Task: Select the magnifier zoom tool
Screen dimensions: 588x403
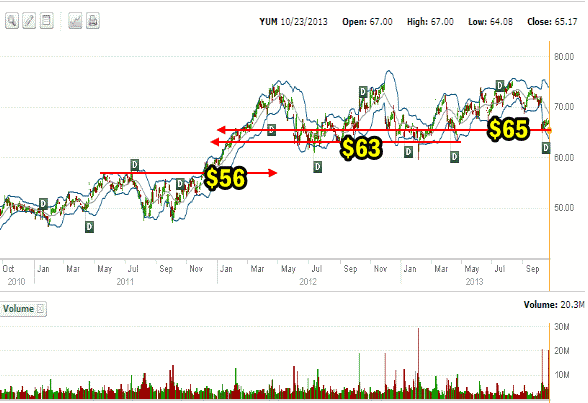Action: [12, 21]
